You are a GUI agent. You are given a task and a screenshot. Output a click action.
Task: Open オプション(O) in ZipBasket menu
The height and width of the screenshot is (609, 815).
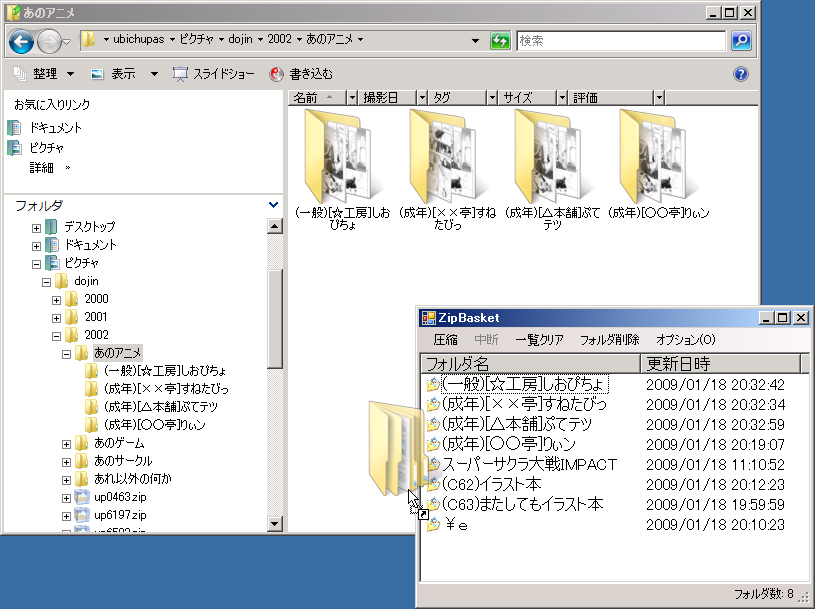click(685, 340)
